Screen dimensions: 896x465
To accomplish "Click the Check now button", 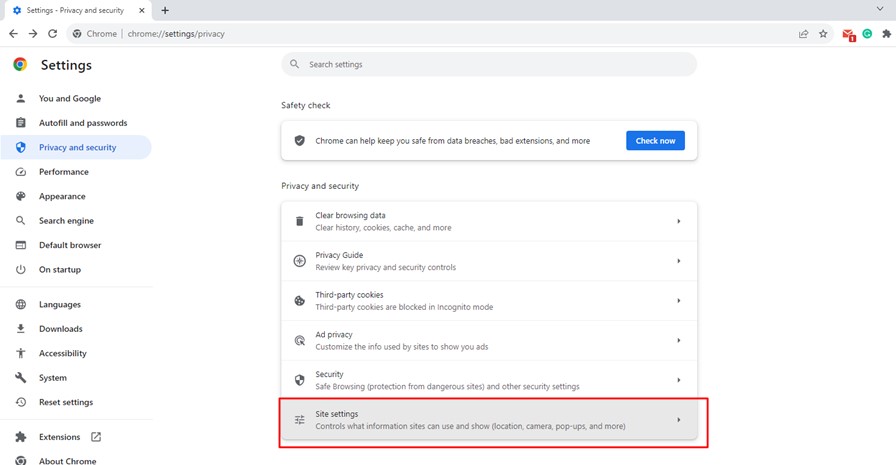I will pos(655,141).
